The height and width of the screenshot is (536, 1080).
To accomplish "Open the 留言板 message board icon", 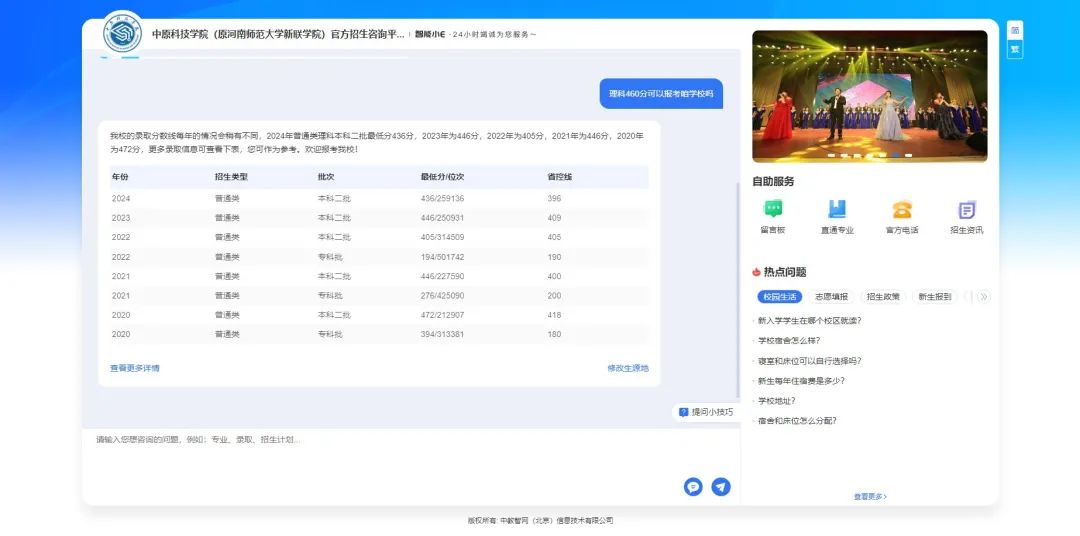I will click(773, 209).
